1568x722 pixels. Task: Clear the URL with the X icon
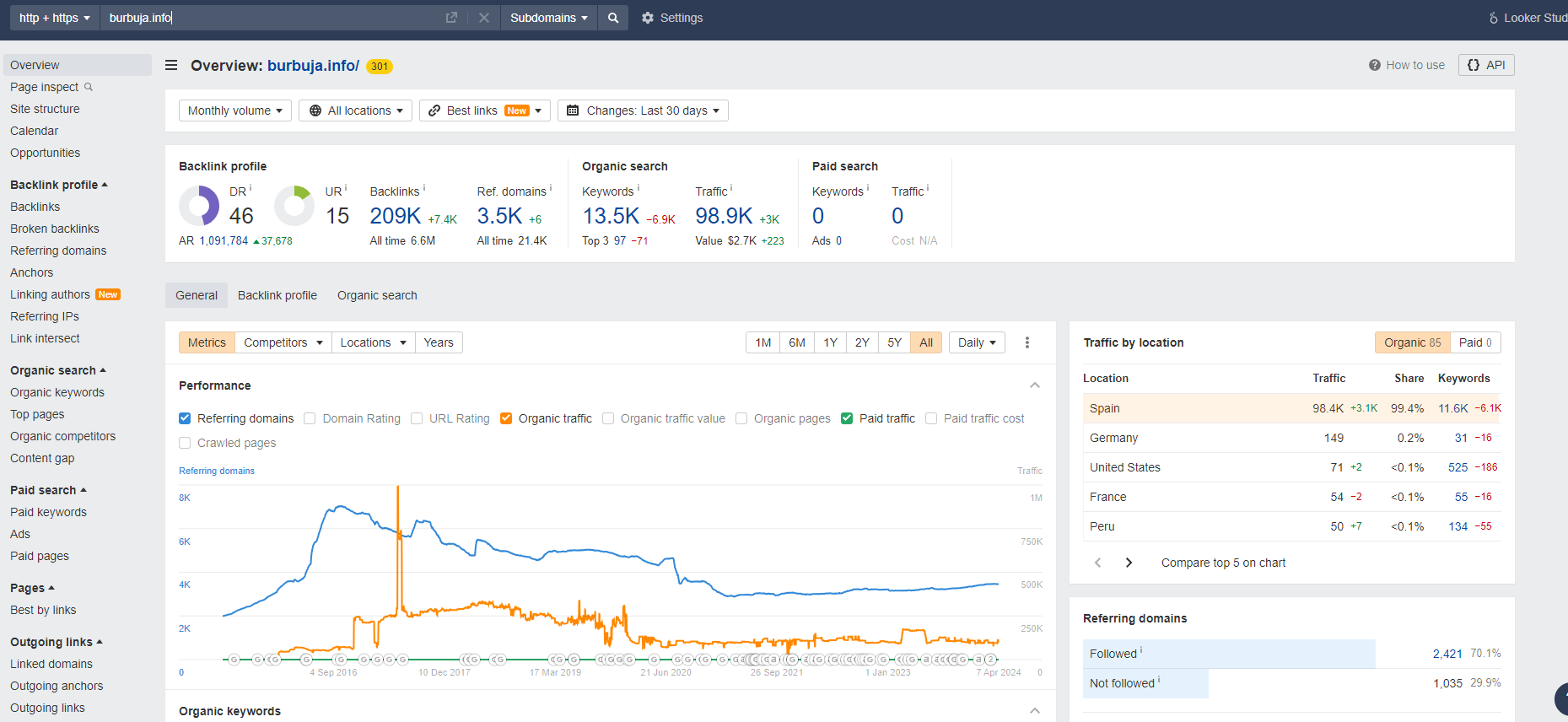pos(484,18)
